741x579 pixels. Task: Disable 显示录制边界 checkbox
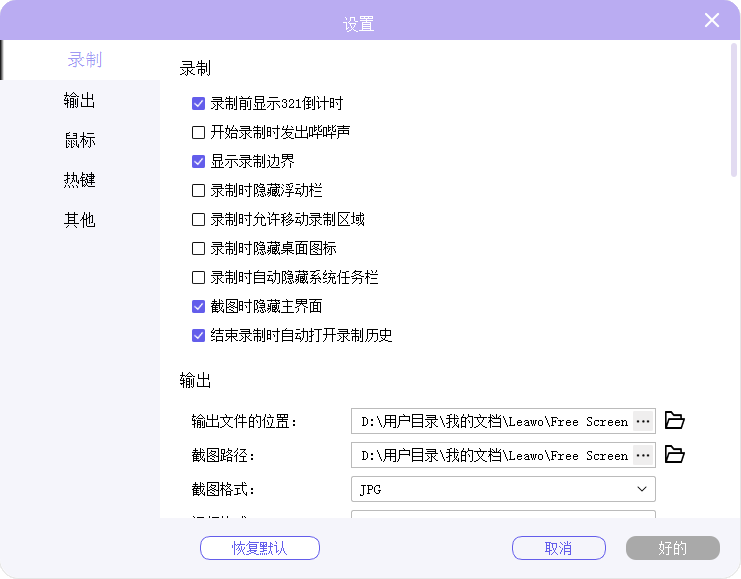pos(198,161)
